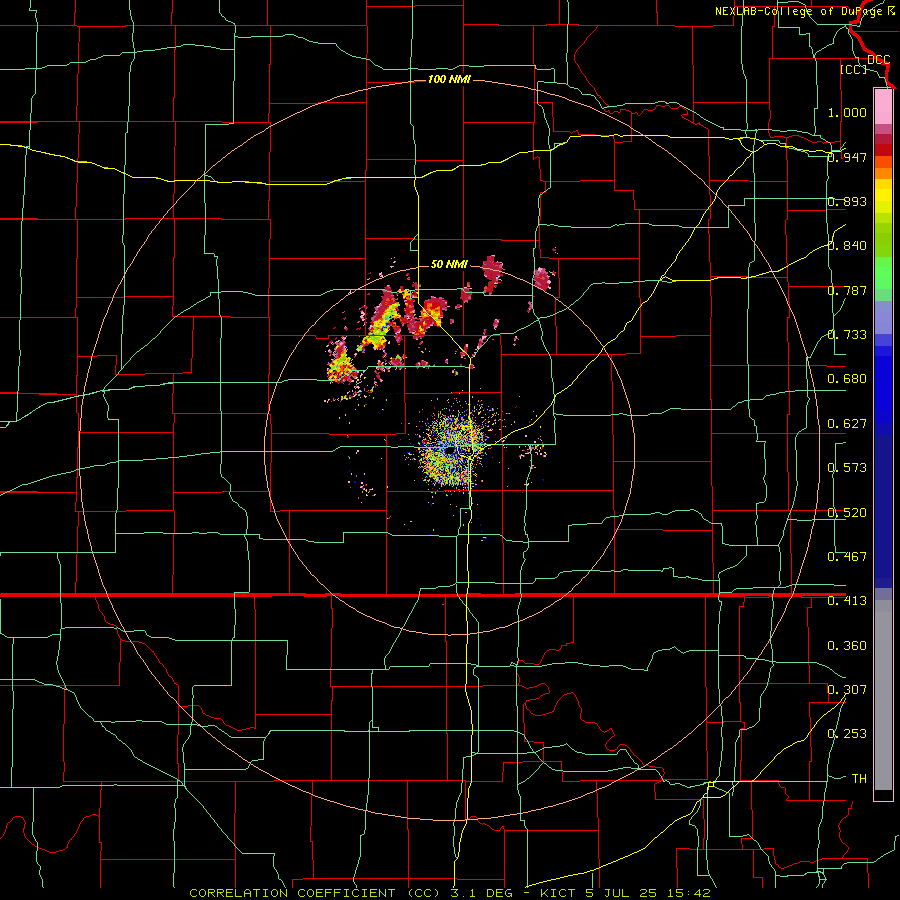
Task: Click the 0.893 legend value
Action: coord(847,201)
